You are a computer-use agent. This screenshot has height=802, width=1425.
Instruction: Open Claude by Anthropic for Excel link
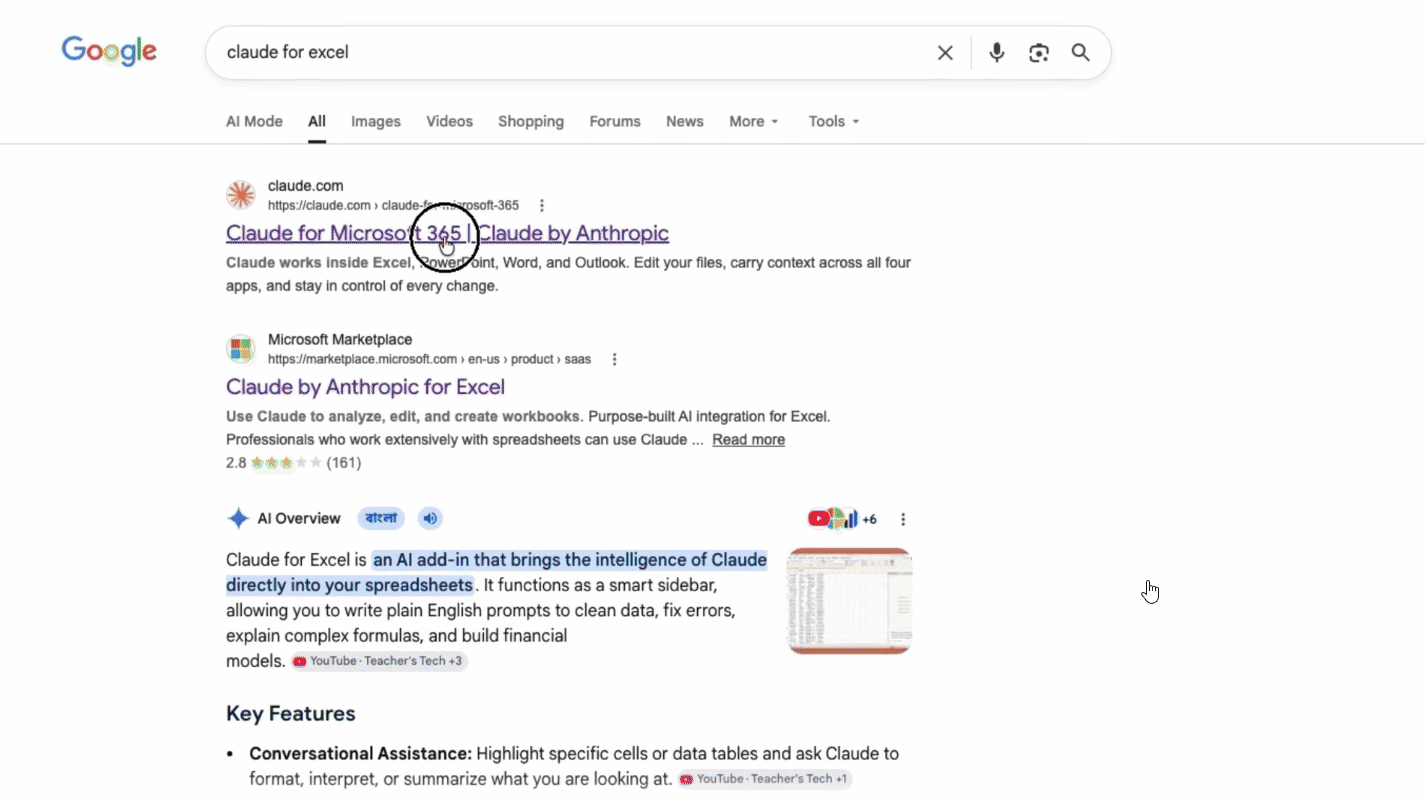365,387
